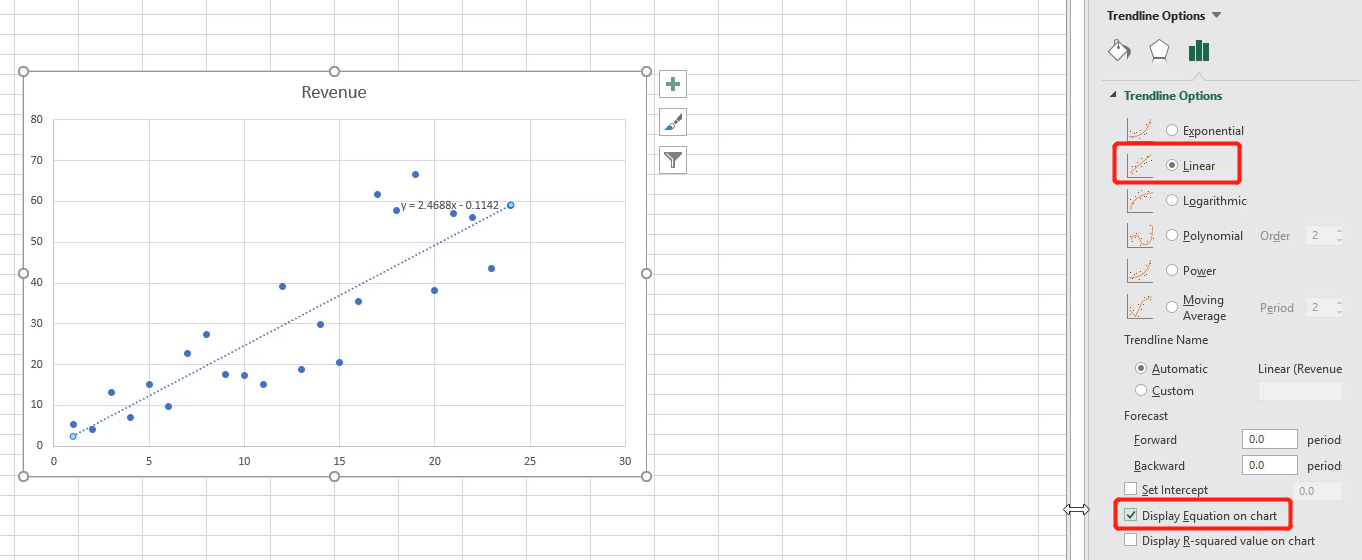
Task: Click the vertical axis label 40
Action: (x=37, y=282)
